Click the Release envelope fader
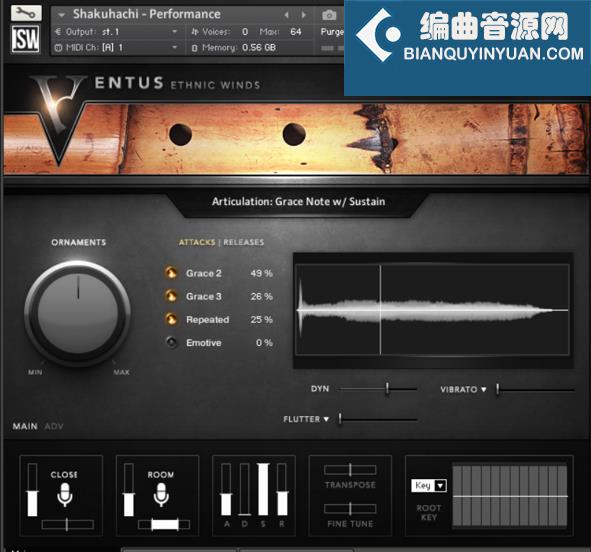Screen dimensions: 591x552 pyautogui.click(x=282, y=489)
